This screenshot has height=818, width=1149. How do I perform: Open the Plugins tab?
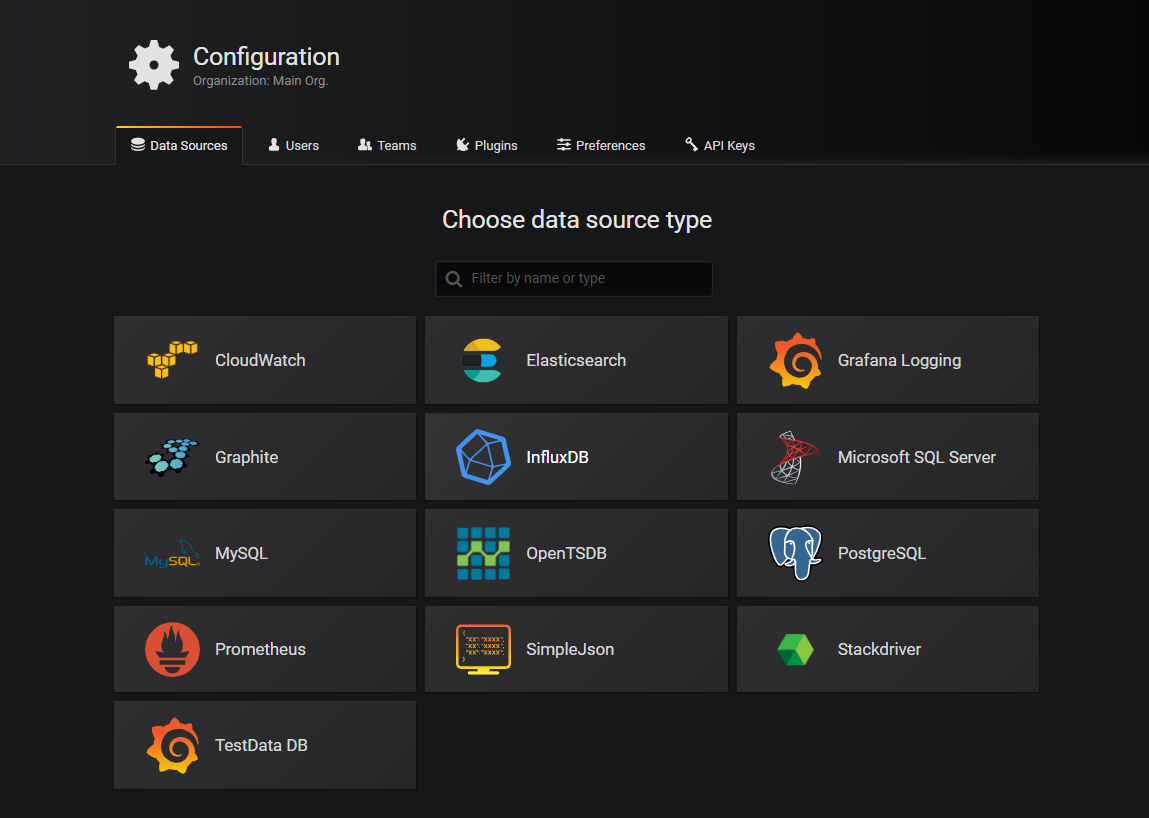[487, 145]
